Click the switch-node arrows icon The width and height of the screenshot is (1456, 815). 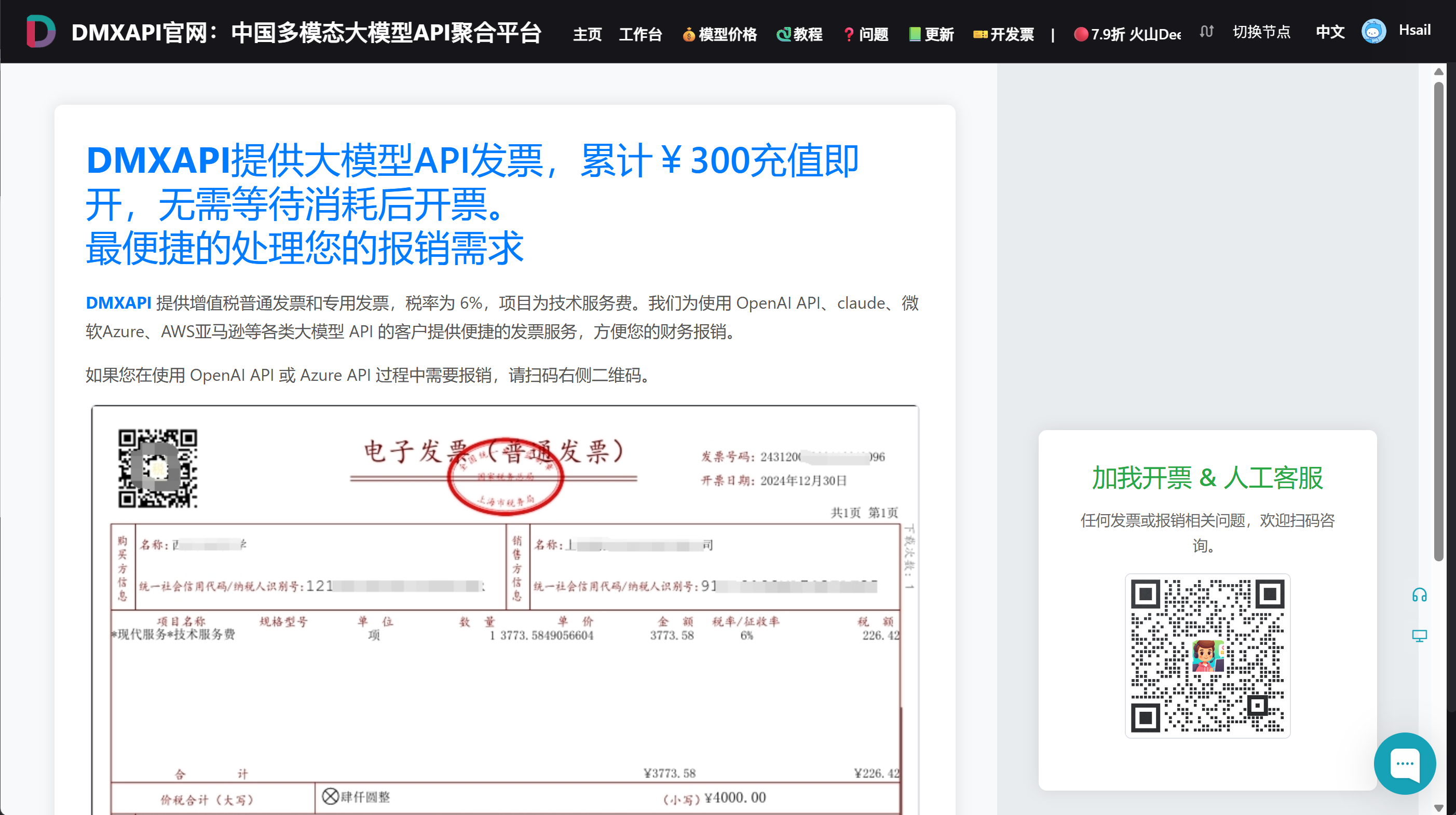1206,32
